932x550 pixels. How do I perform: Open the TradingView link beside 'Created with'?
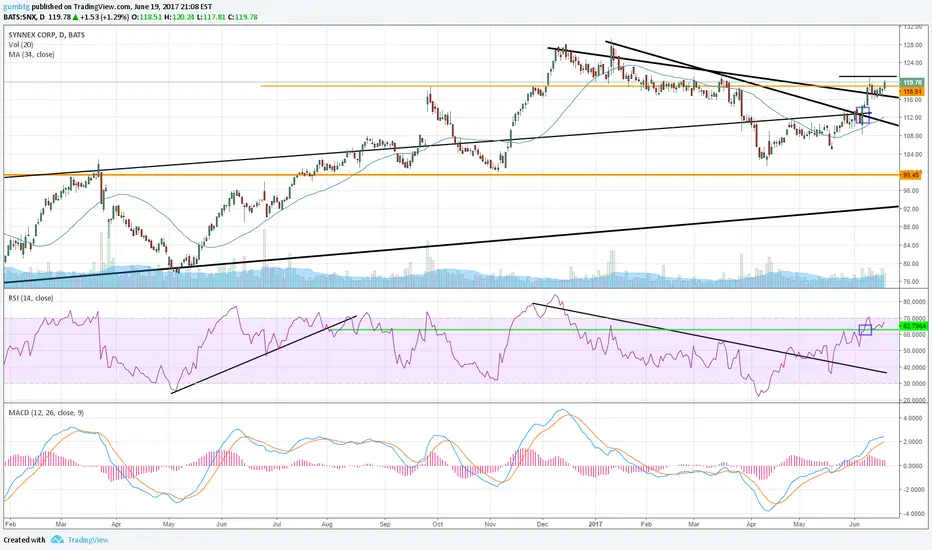click(x=87, y=540)
